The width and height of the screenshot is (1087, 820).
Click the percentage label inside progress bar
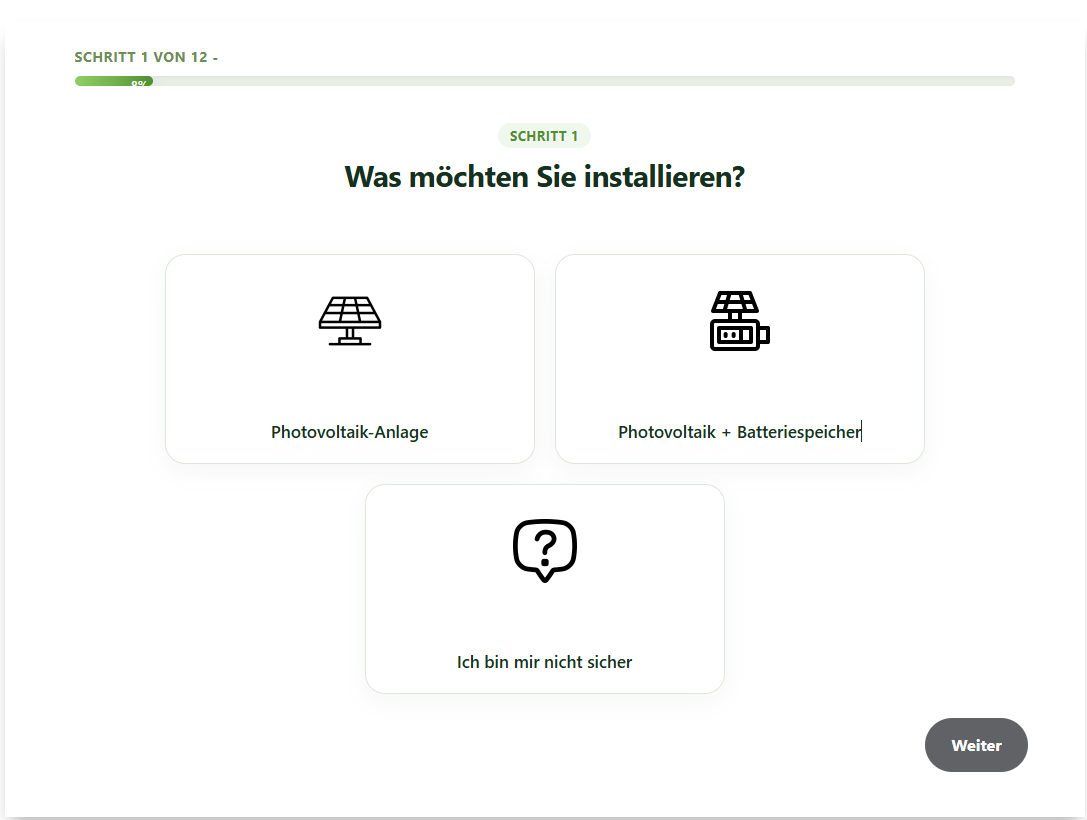(139, 83)
